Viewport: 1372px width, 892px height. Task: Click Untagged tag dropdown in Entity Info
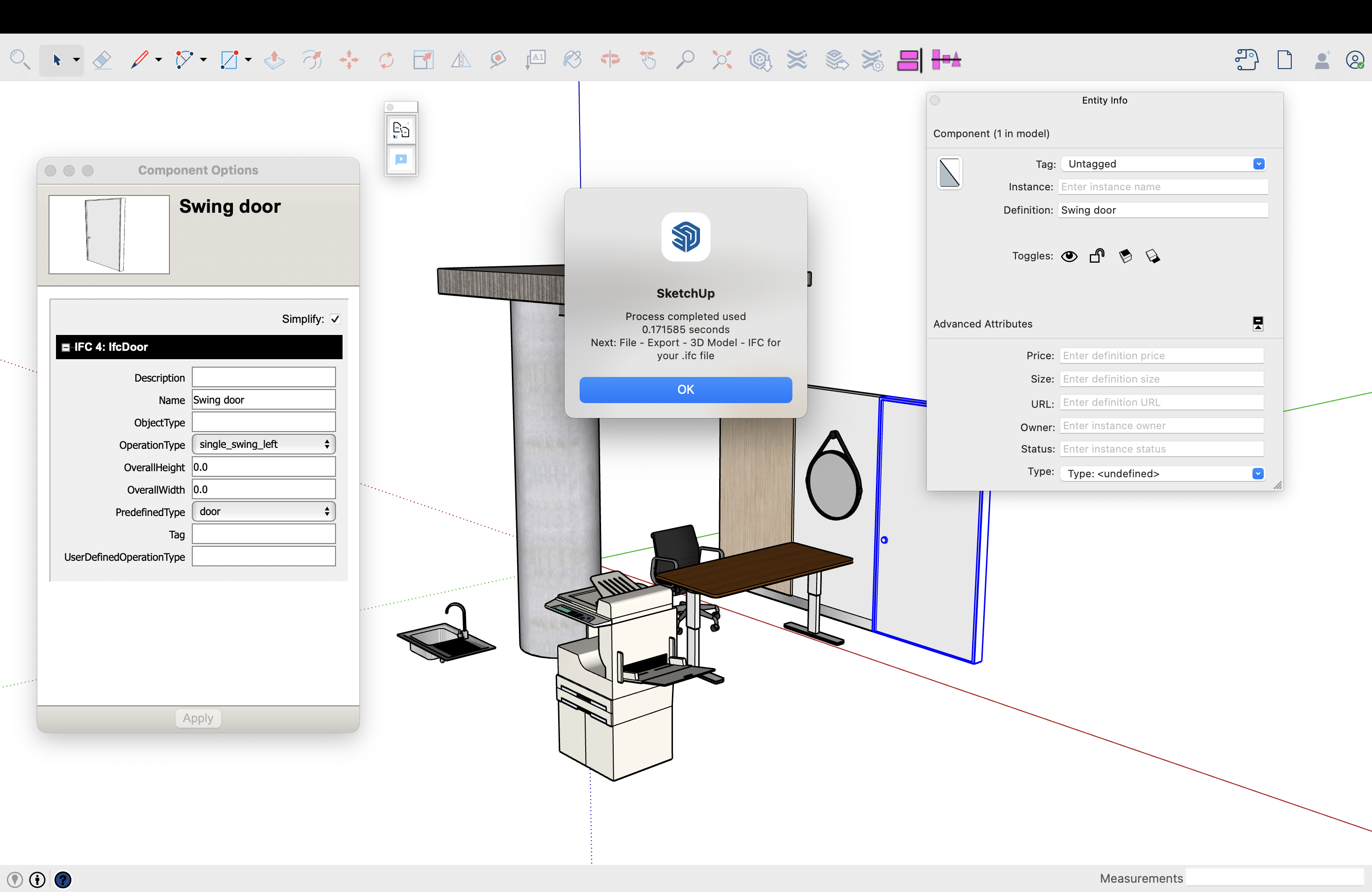pos(1161,163)
